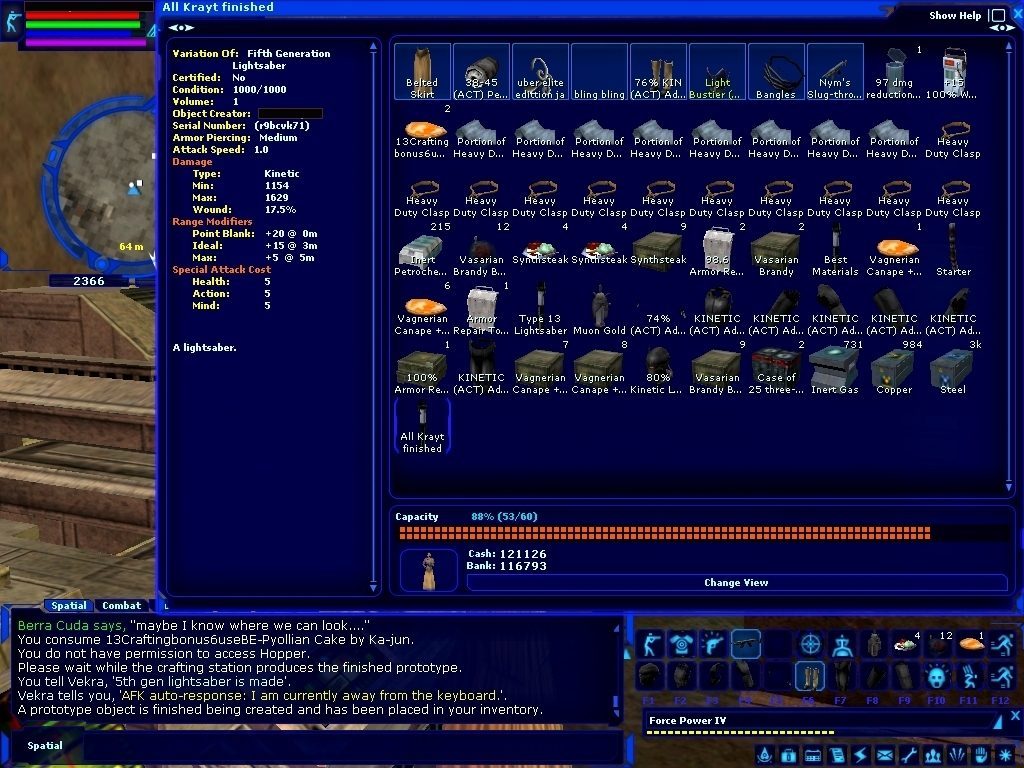Select the Light Bustier item
1024x768 pixels.
717,72
